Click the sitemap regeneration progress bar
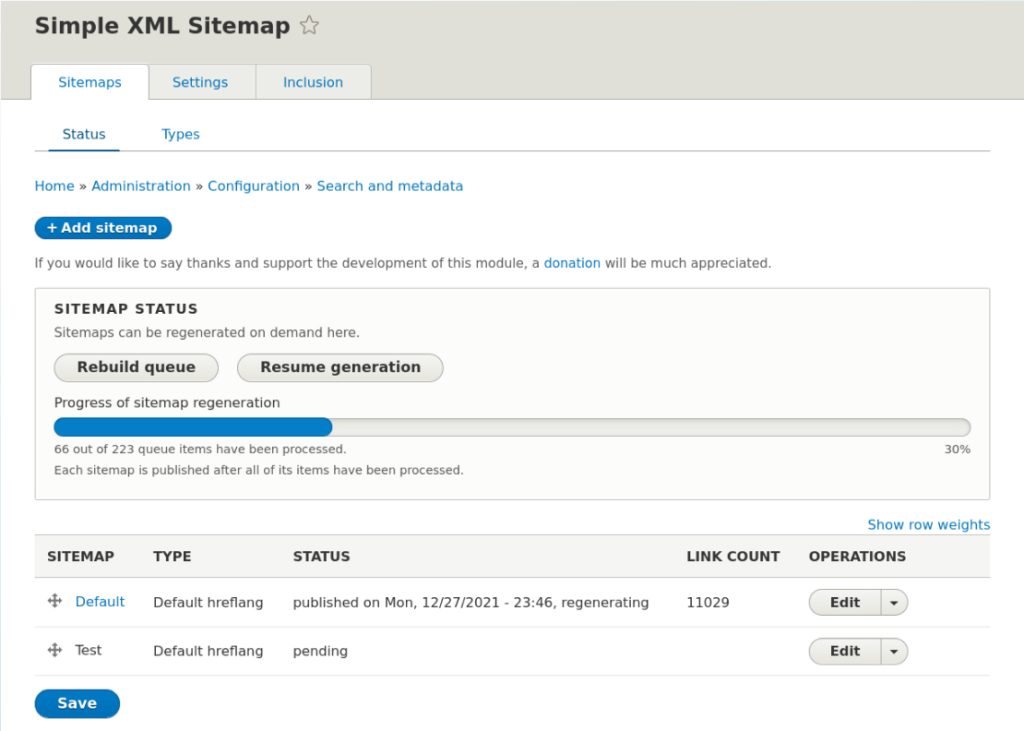Image resolution: width=1024 pixels, height=731 pixels. (x=512, y=426)
